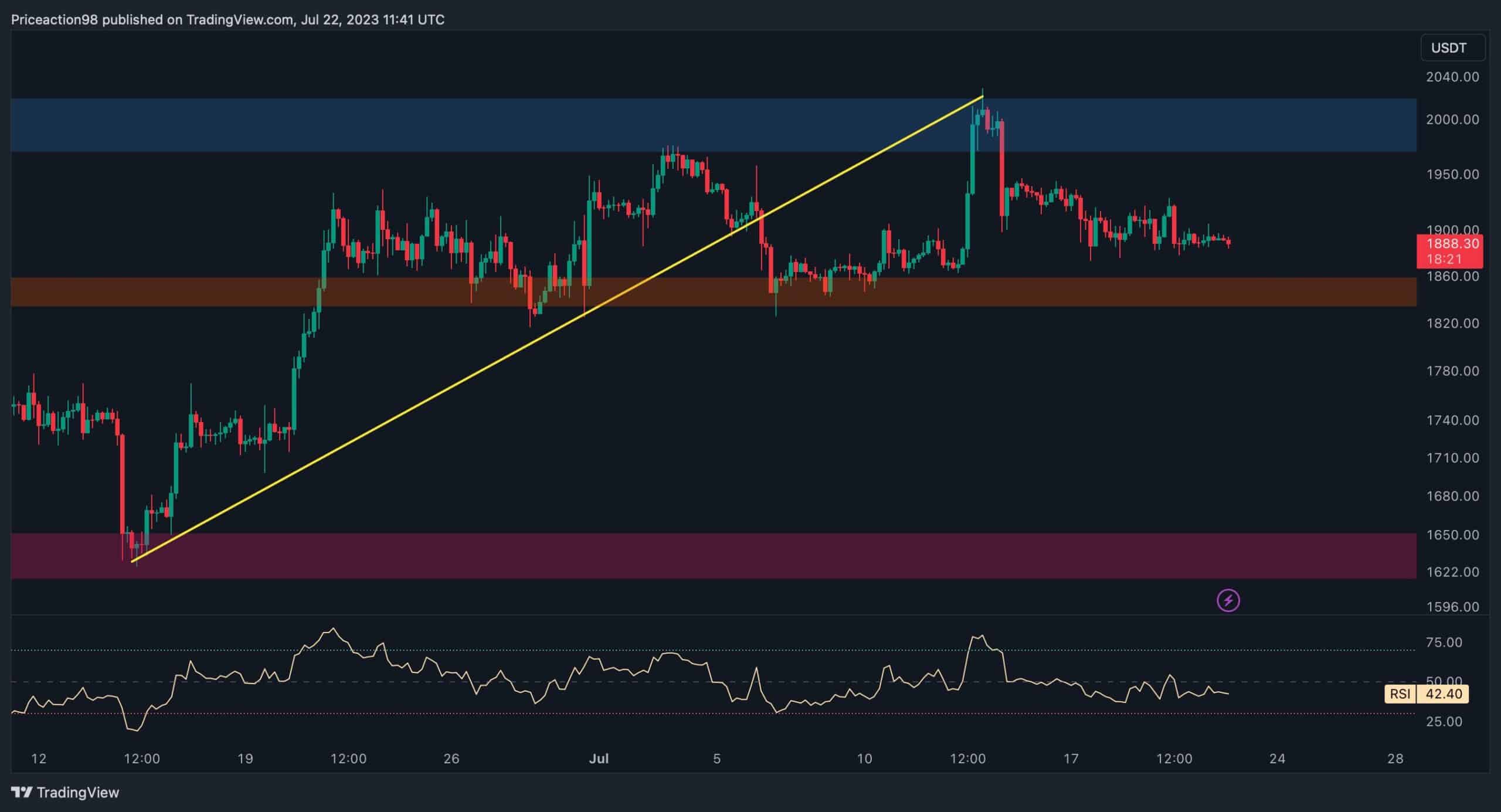This screenshot has width=1501, height=812.
Task: Click the Jul date label on time axis
Action: [599, 759]
